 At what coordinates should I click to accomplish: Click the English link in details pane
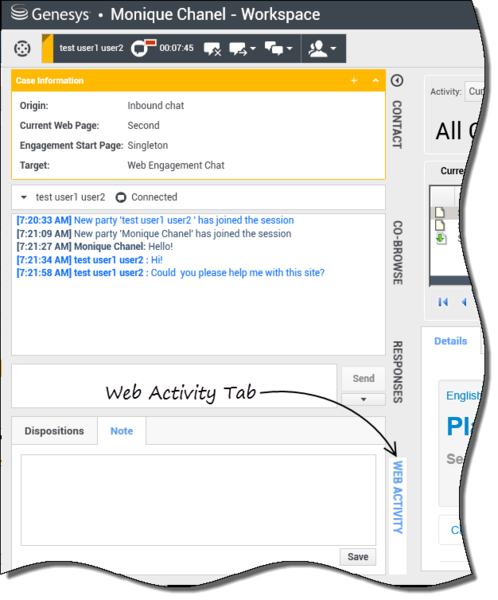(463, 395)
